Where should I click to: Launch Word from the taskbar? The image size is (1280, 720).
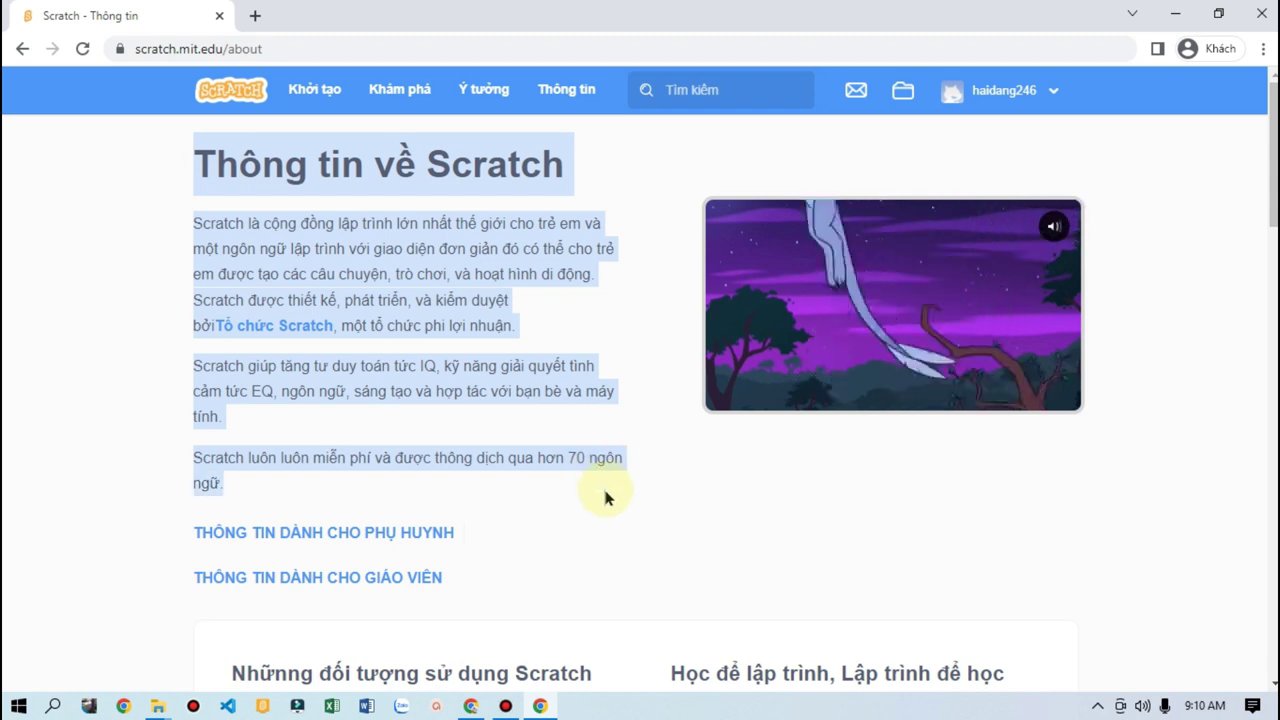tap(366, 706)
